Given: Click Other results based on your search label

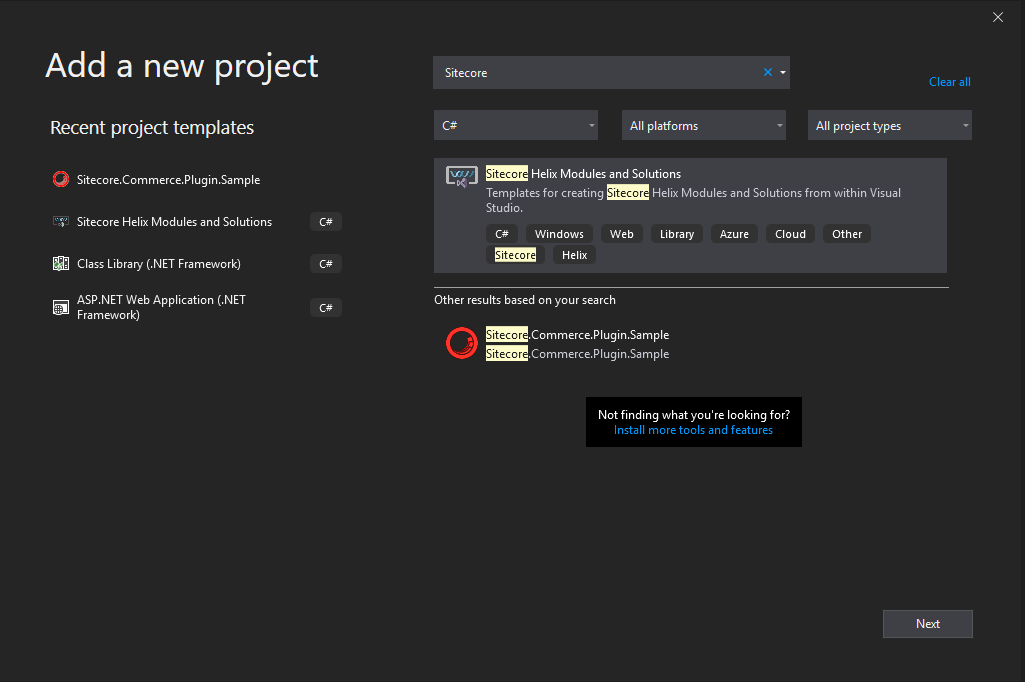Looking at the screenshot, I should [x=525, y=299].
